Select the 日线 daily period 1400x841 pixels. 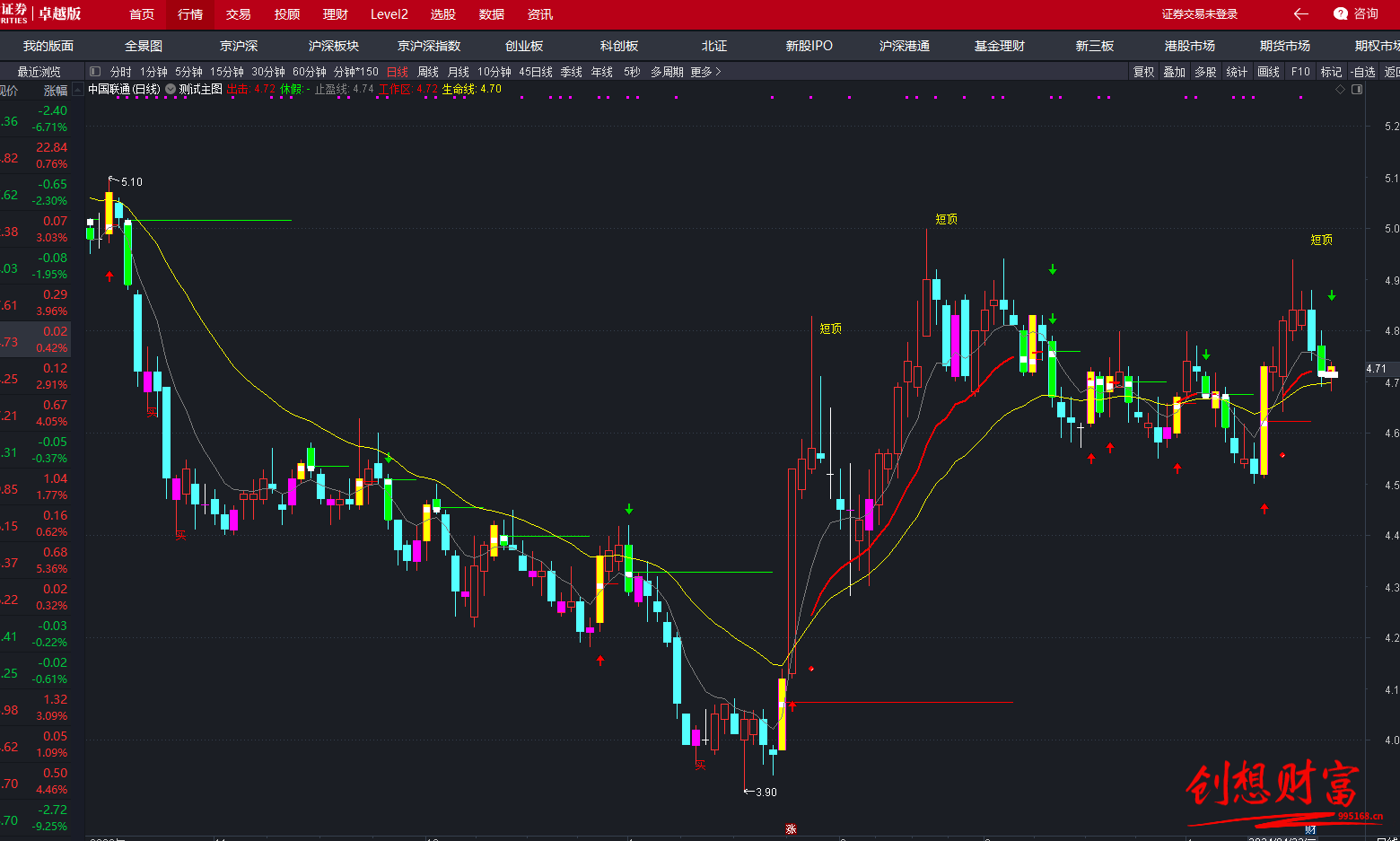click(397, 72)
